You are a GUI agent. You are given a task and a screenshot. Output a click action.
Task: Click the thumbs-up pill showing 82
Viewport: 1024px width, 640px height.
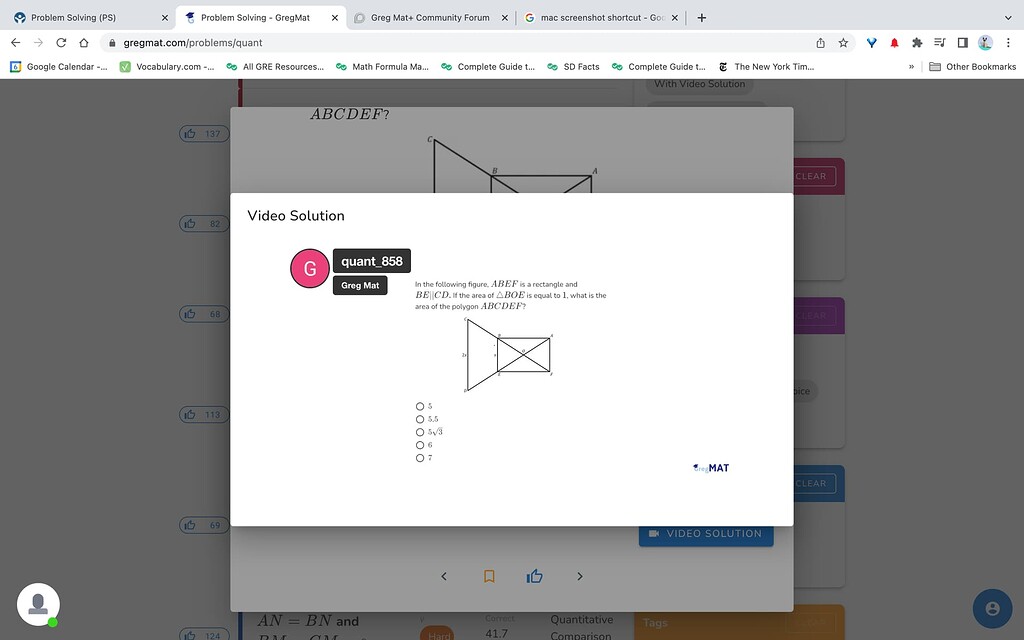[x=204, y=224]
